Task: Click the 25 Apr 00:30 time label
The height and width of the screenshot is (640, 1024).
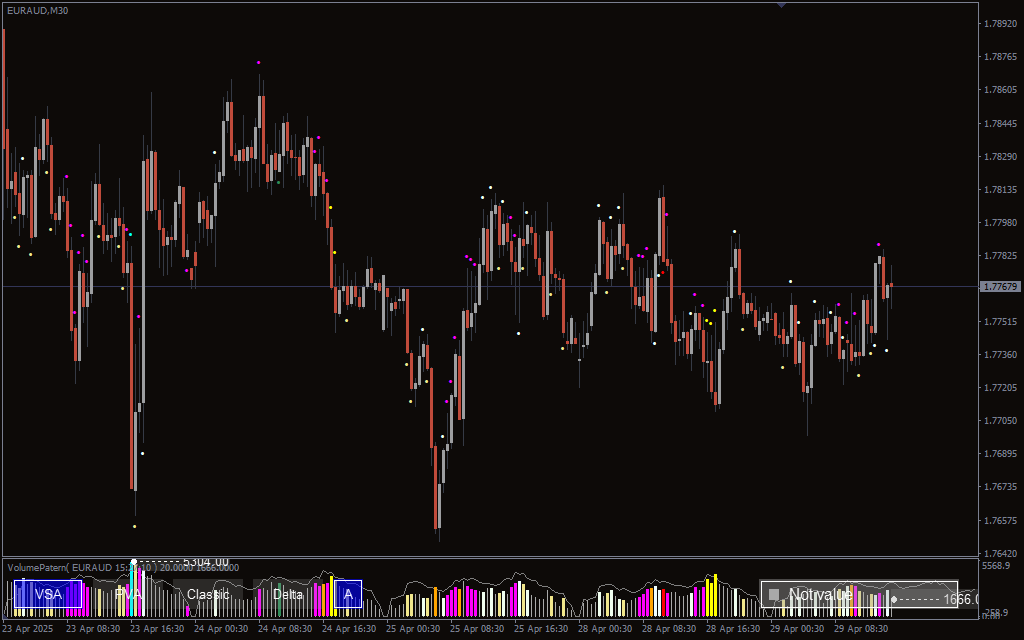Action: [413, 629]
